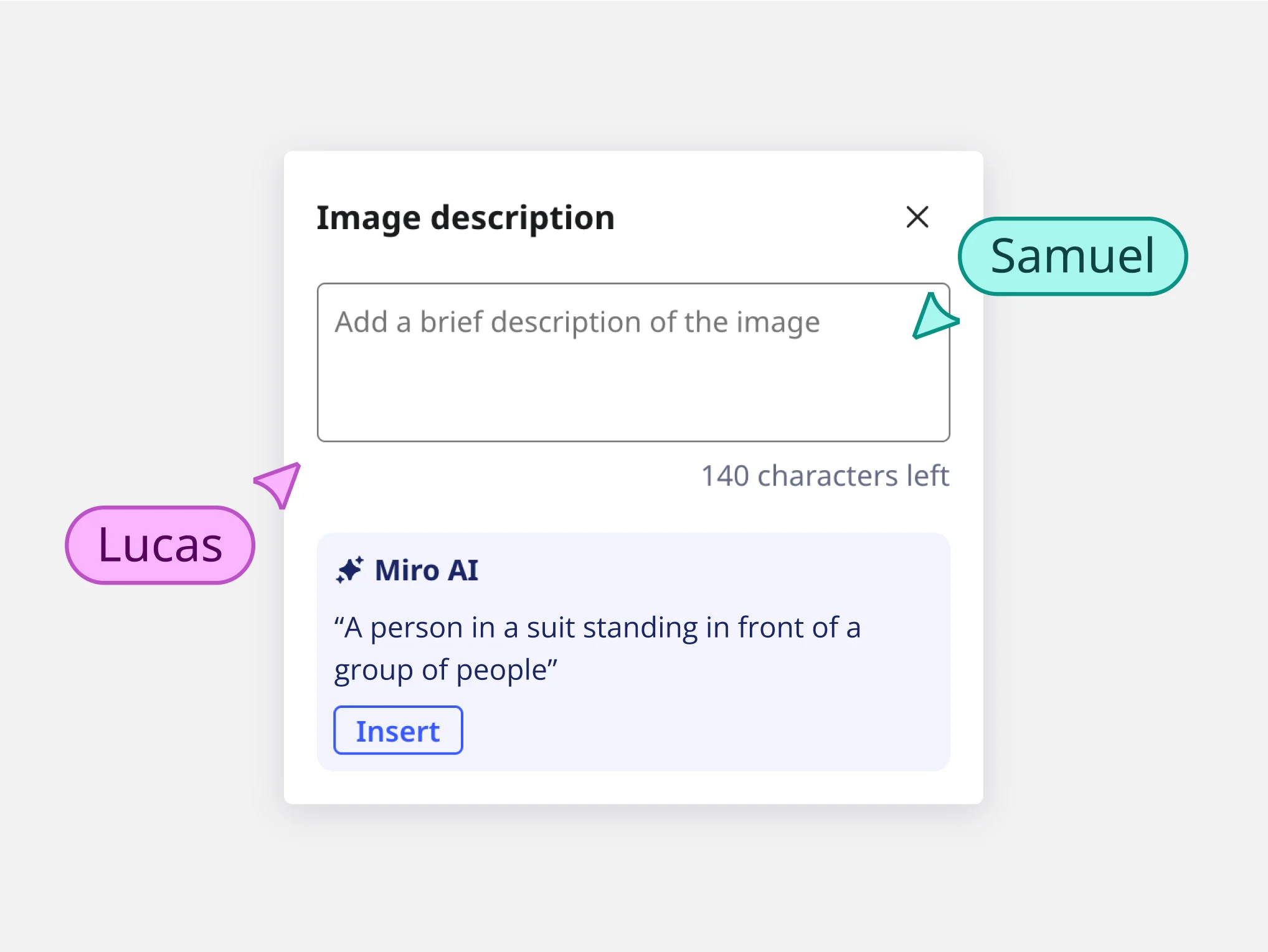Click the word 'Lucas' in pink bubble
This screenshot has height=952, width=1268.
pos(160,545)
